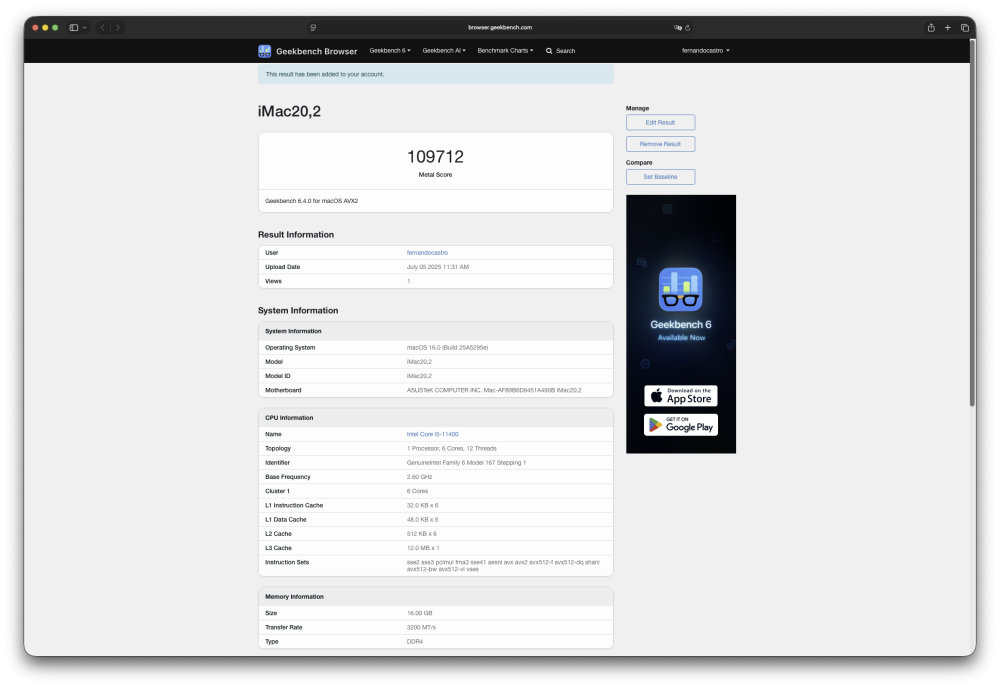Open the Benchmark Charts dropdown
1000x688 pixels.
click(505, 50)
